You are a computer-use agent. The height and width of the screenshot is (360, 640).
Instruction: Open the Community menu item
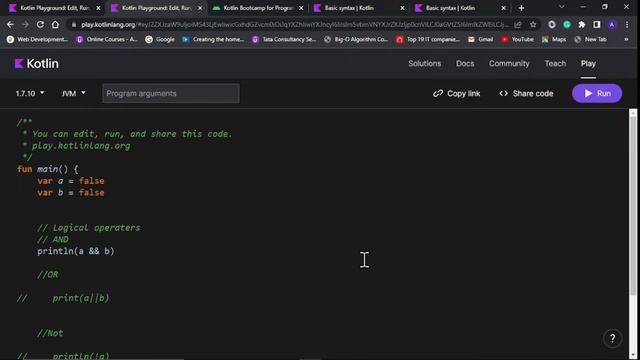(509, 64)
